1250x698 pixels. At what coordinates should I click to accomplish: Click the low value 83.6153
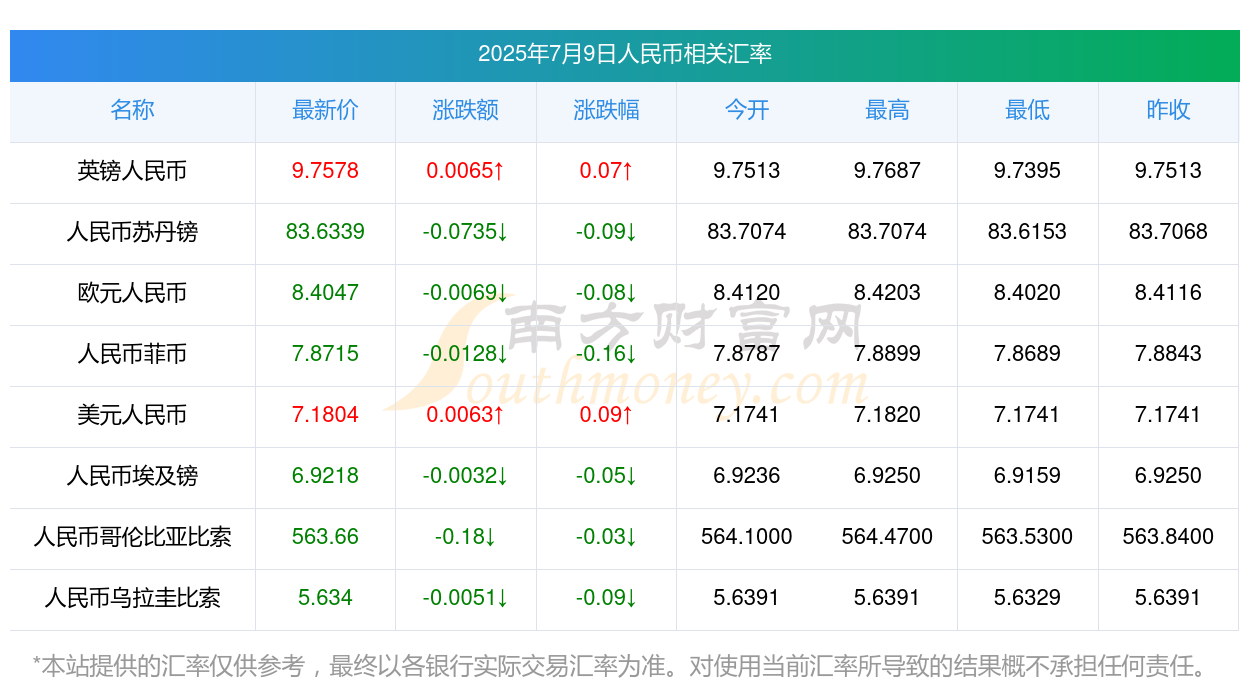pos(1028,232)
